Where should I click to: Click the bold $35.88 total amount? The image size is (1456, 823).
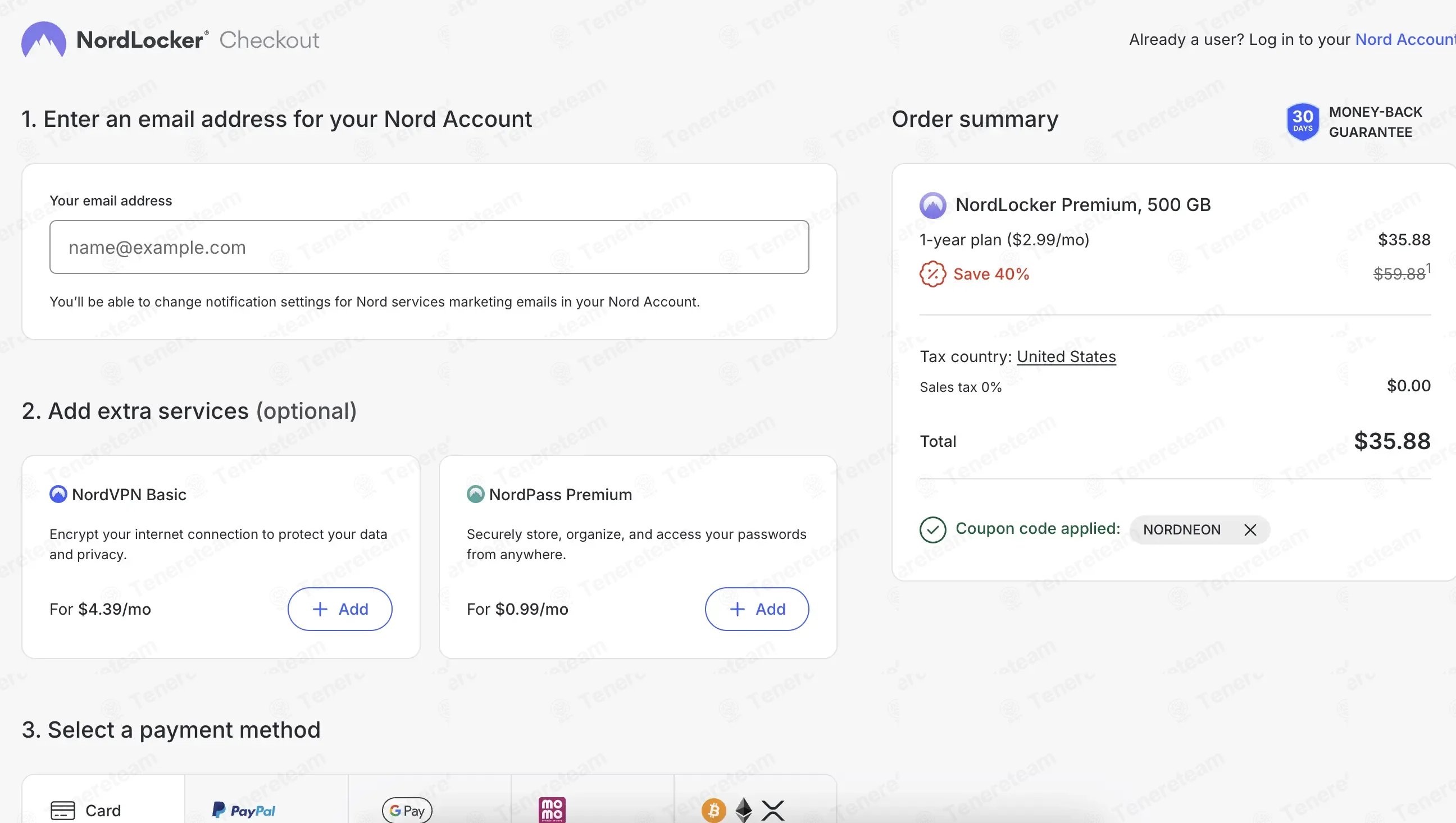pos(1392,441)
